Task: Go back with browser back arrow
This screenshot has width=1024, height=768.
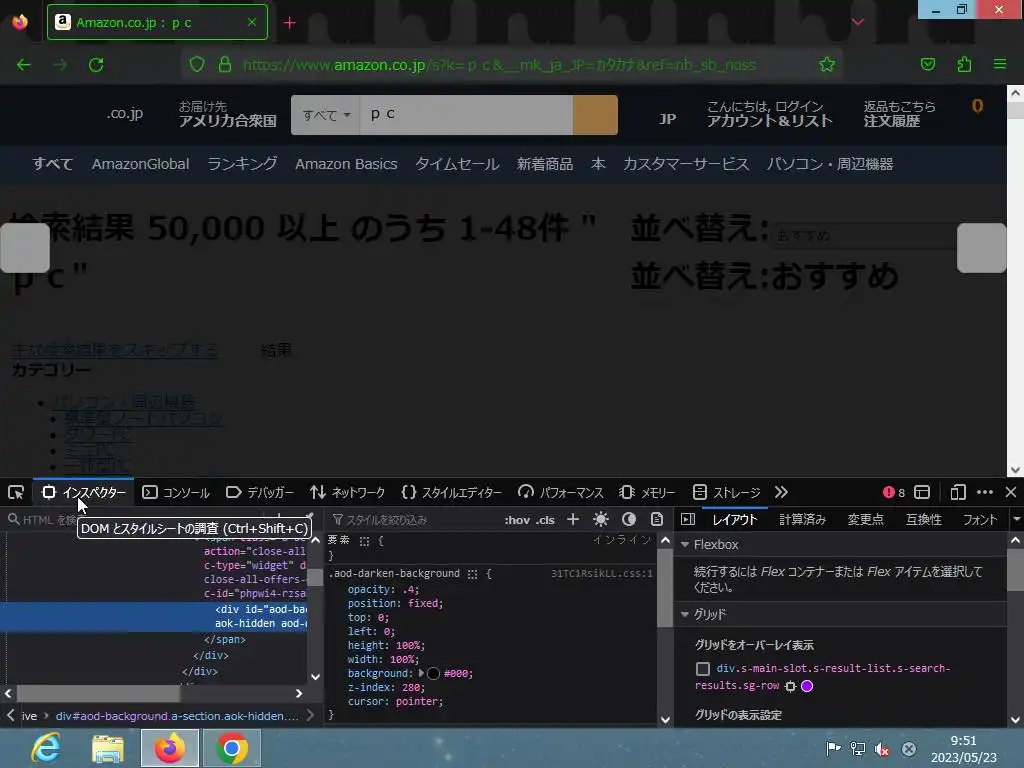Action: (x=24, y=65)
